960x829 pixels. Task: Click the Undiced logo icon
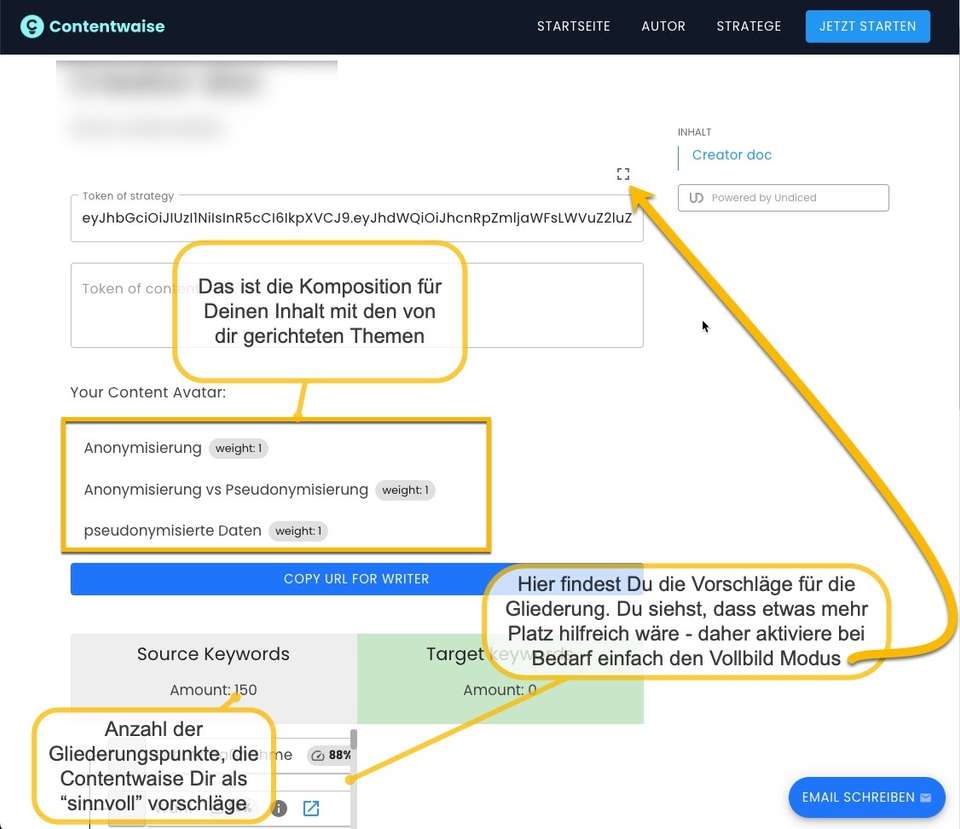coord(697,198)
